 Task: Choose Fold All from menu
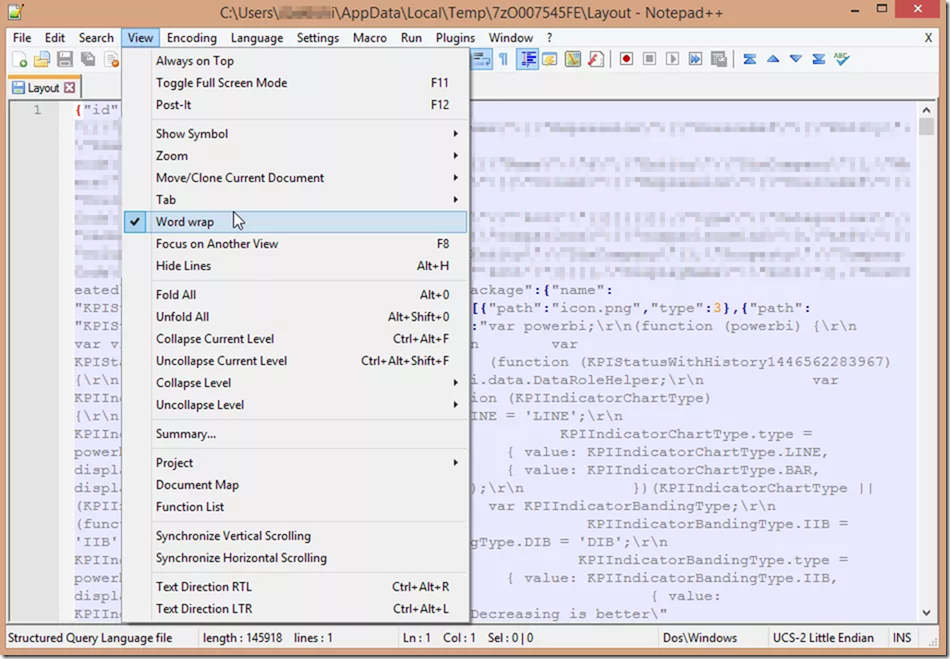296,294
